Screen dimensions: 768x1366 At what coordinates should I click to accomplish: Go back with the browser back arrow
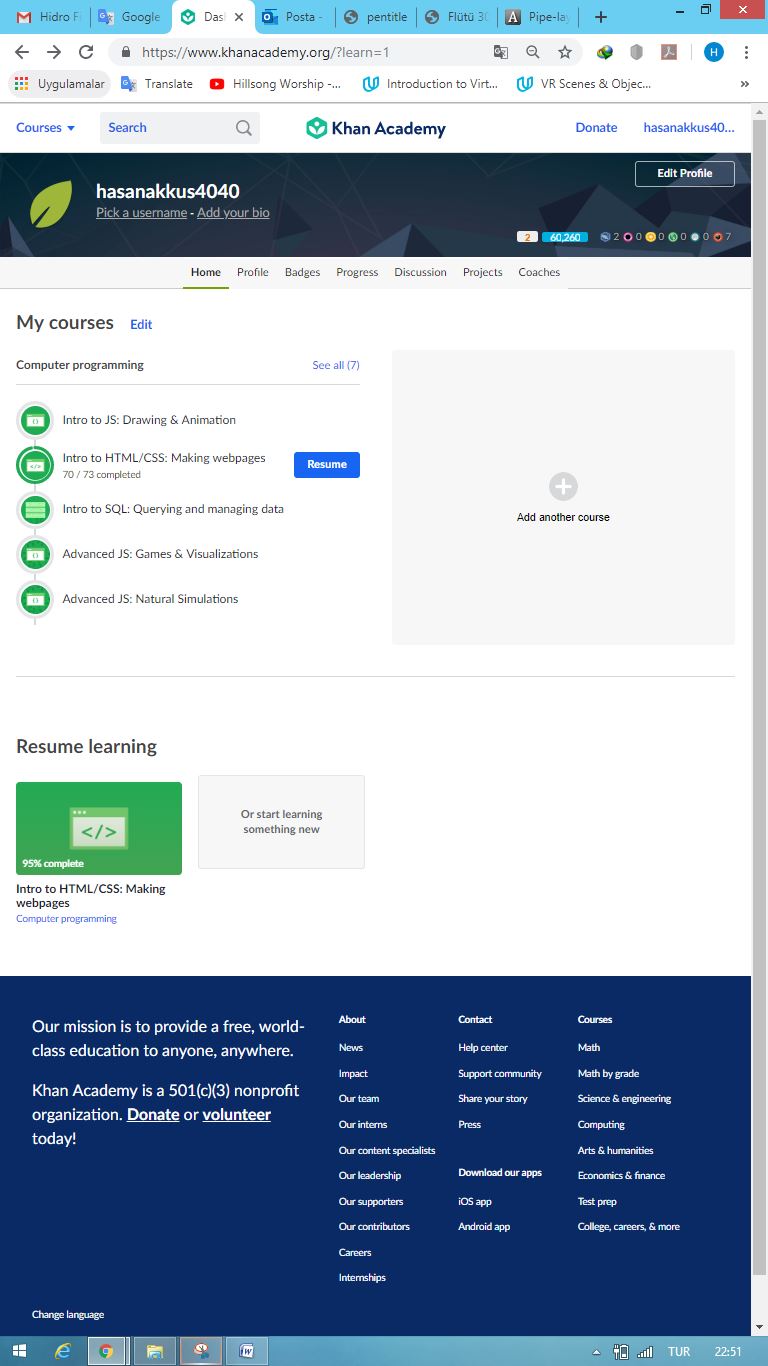(x=22, y=52)
